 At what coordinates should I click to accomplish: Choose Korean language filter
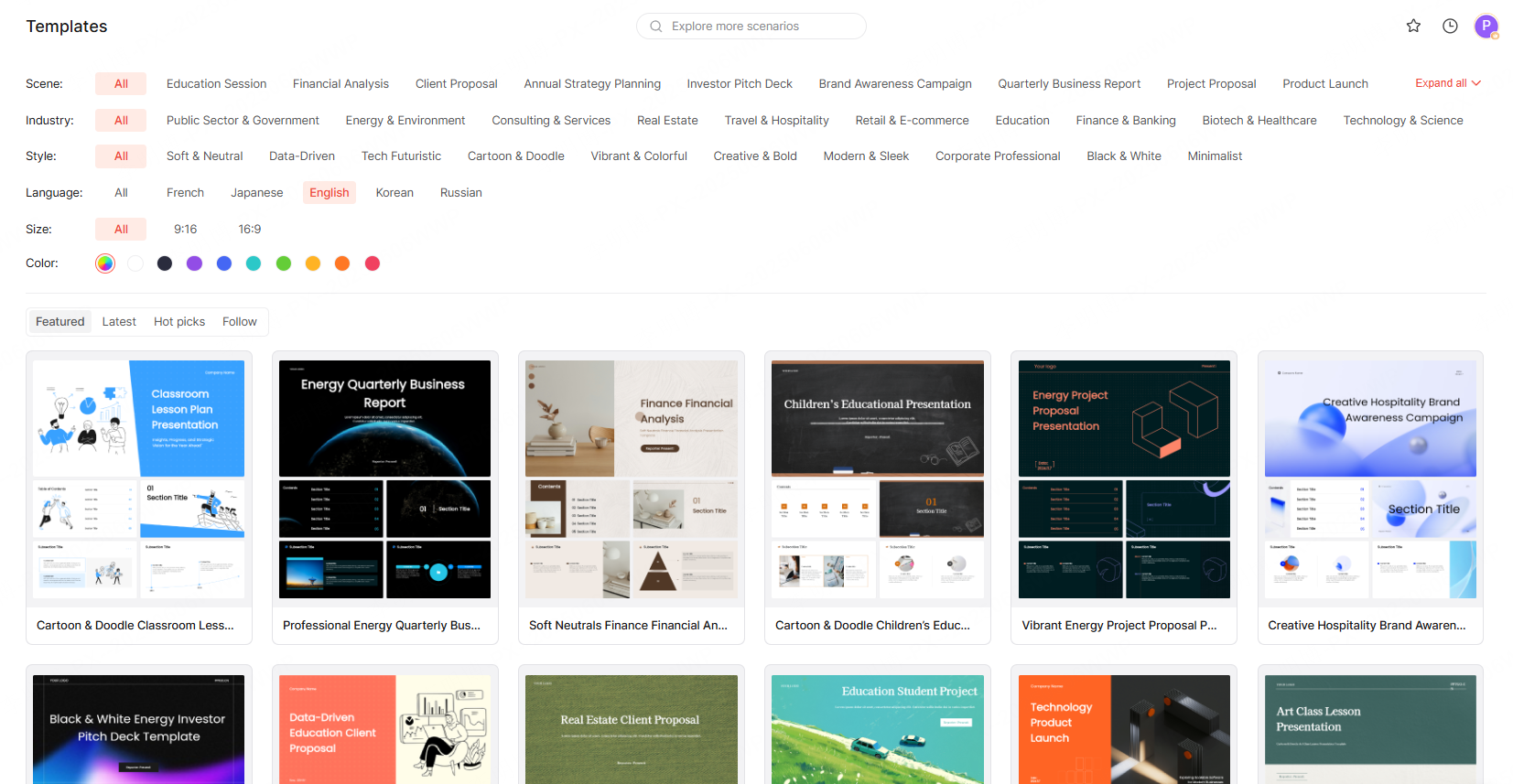[x=394, y=192]
